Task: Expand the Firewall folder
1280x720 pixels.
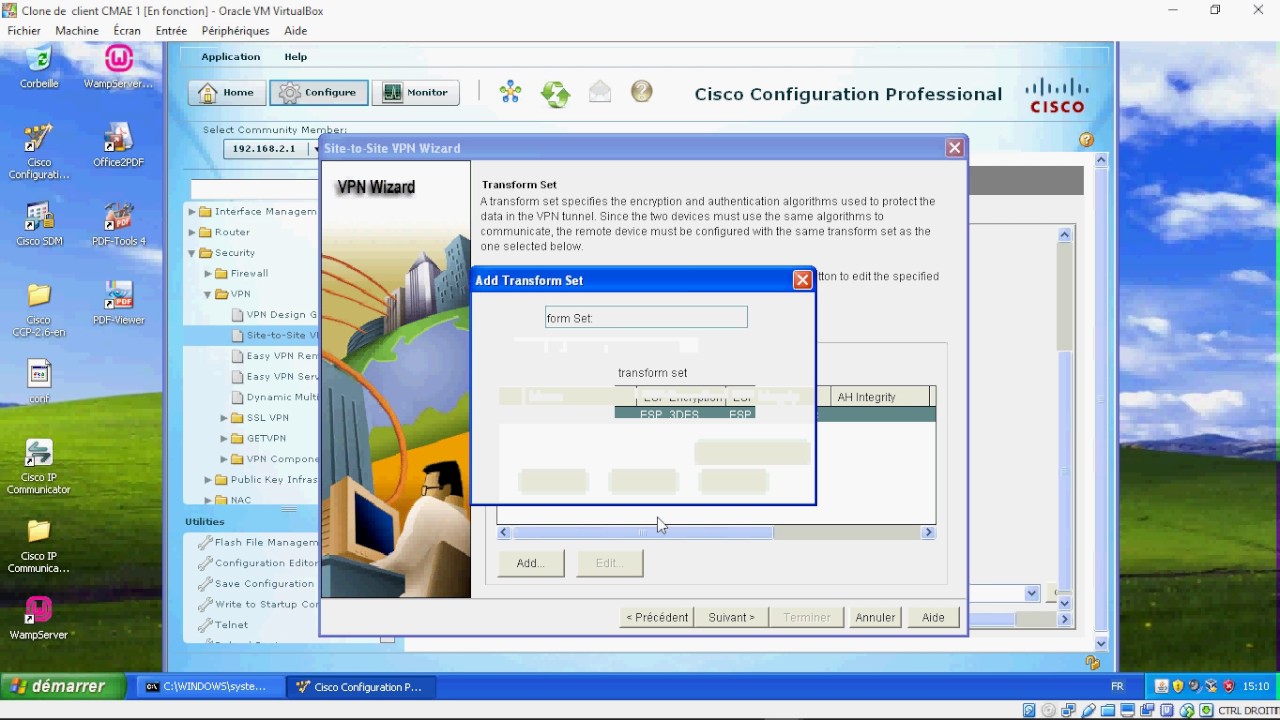Action: click(209, 273)
